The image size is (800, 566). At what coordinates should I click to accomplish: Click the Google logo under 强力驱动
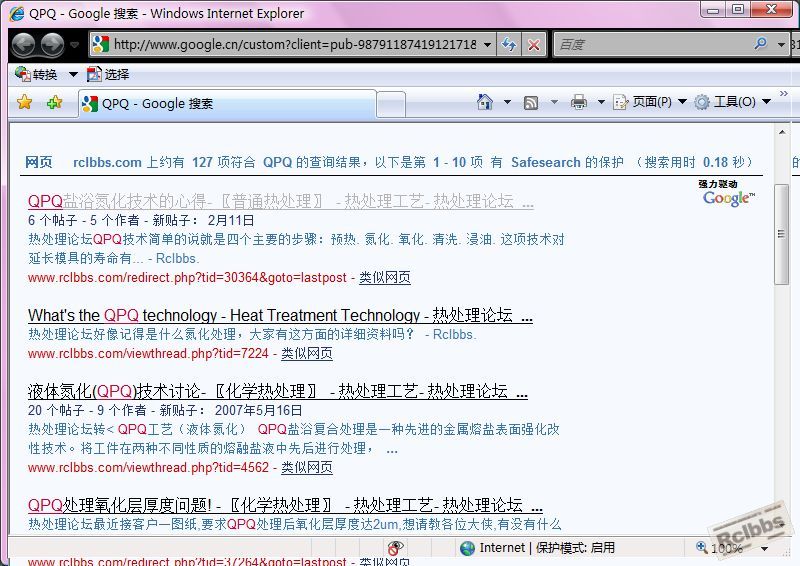729,198
